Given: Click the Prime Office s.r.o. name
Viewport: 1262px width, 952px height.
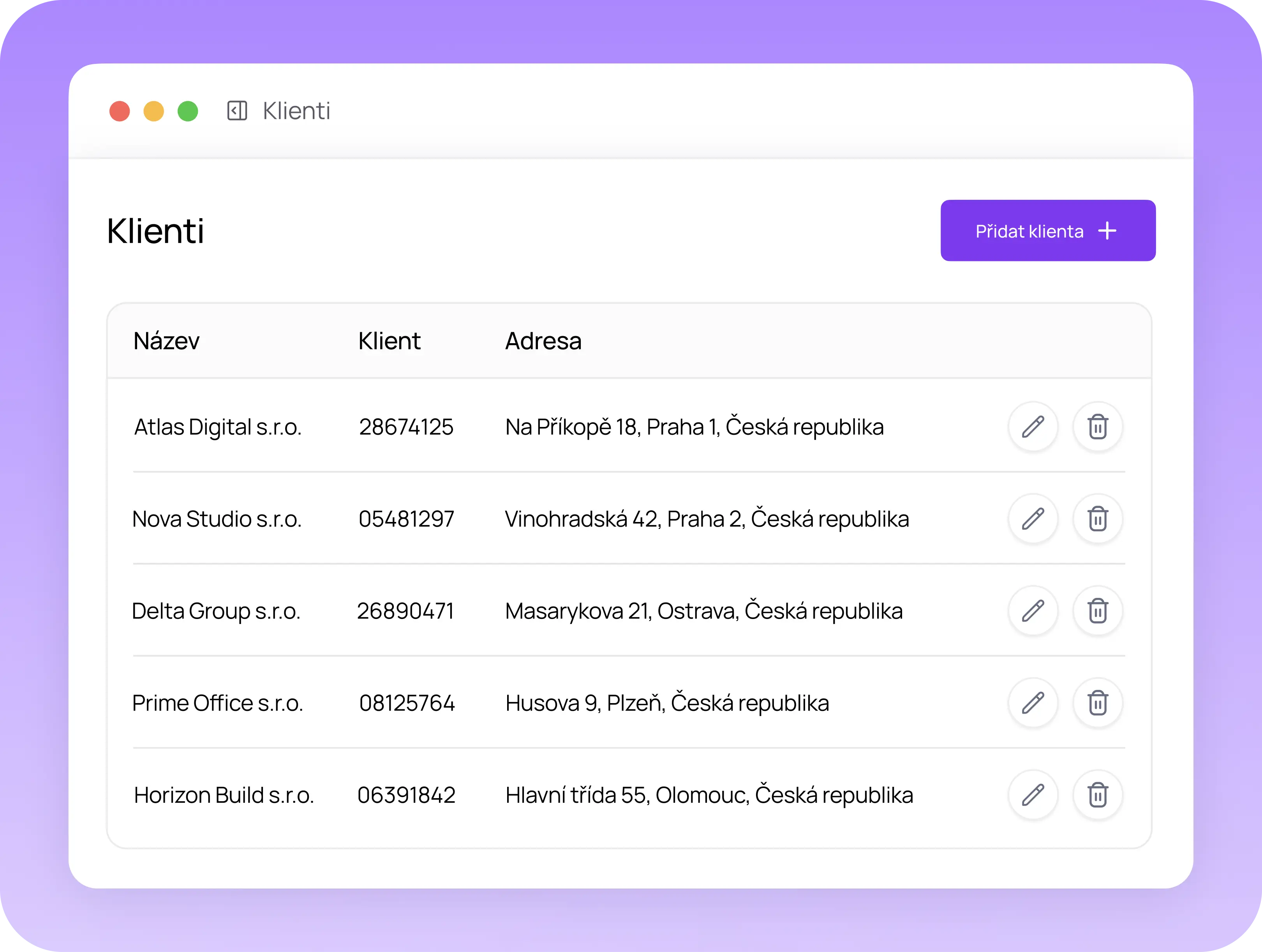Looking at the screenshot, I should point(217,703).
